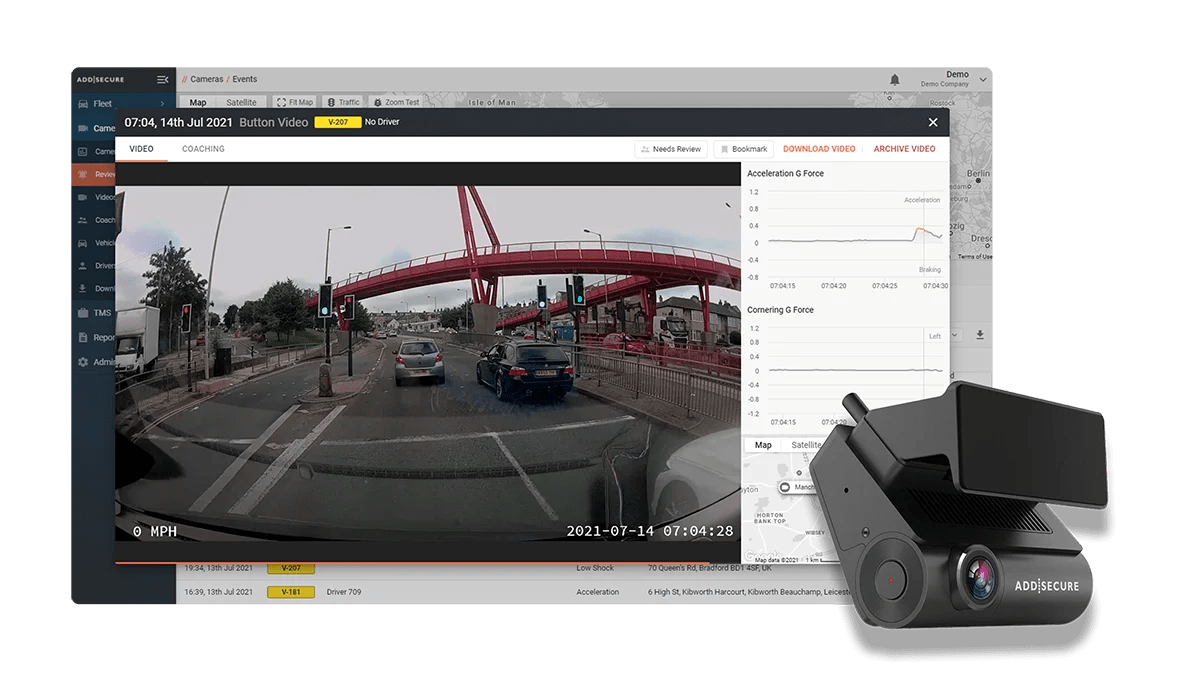Click the peak on the Acceleration G Force graph
The height and width of the screenshot is (685, 1181).
click(919, 229)
